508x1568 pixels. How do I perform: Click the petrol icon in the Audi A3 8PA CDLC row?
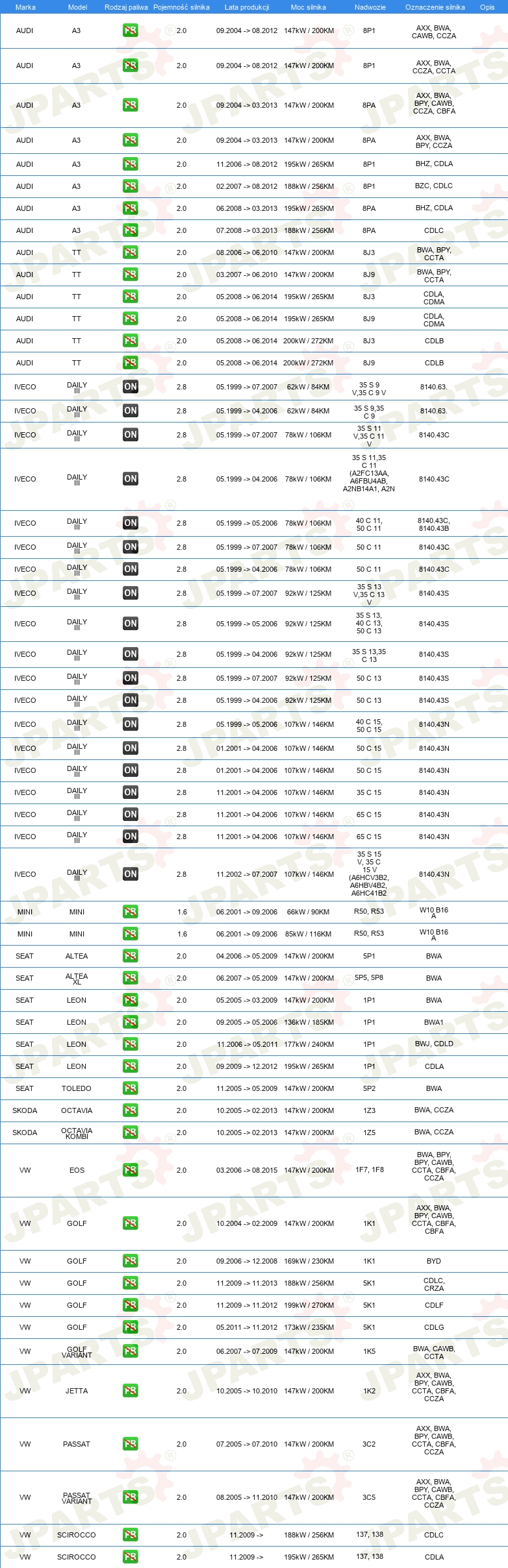pyautogui.click(x=130, y=230)
